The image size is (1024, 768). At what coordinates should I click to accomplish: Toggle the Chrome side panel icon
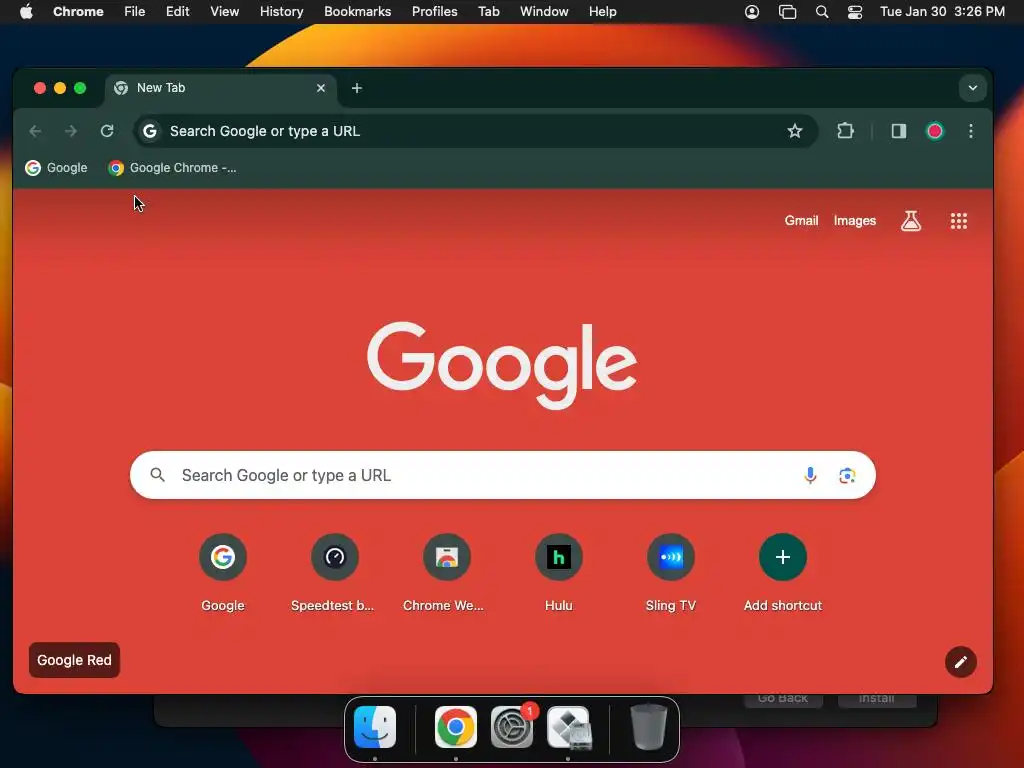pyautogui.click(x=899, y=131)
